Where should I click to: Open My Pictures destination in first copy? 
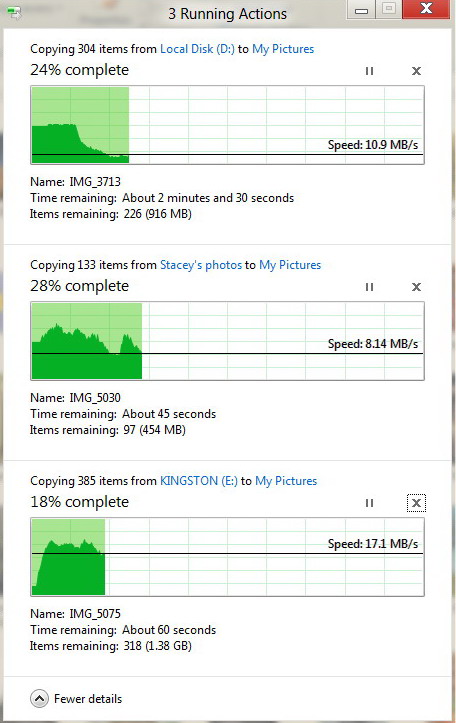(283, 49)
